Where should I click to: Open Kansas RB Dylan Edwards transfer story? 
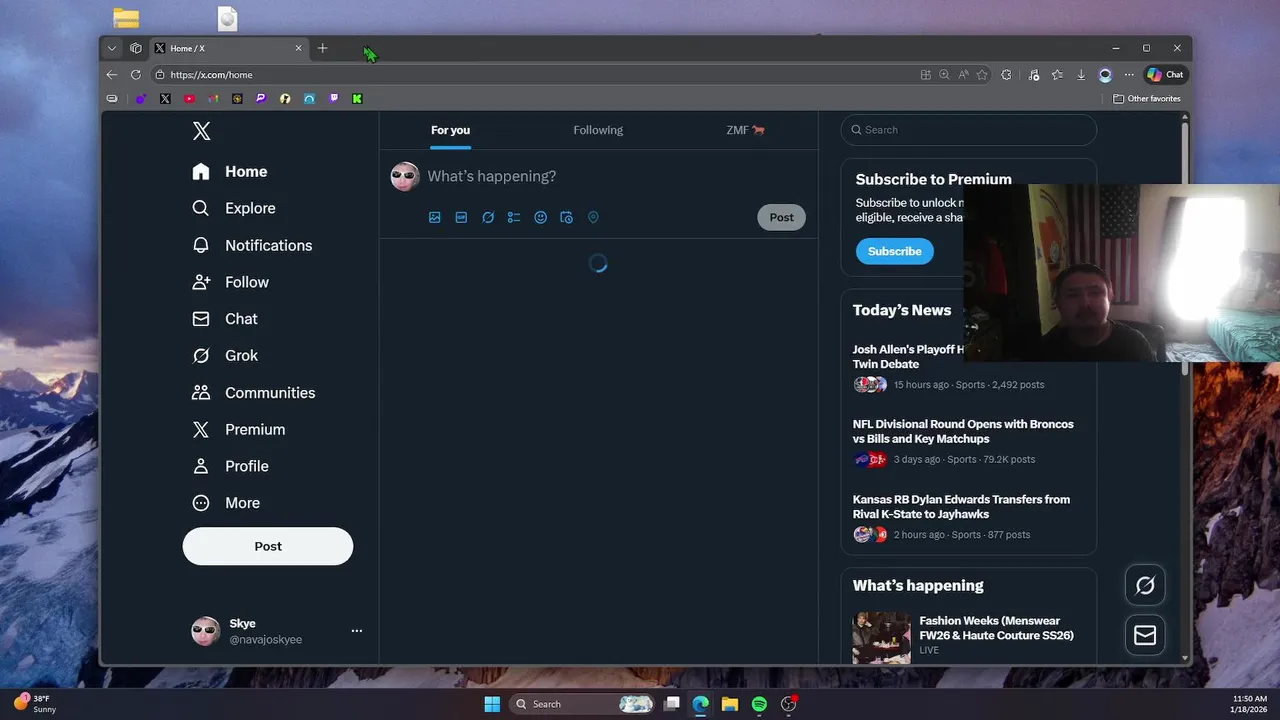[961, 506]
